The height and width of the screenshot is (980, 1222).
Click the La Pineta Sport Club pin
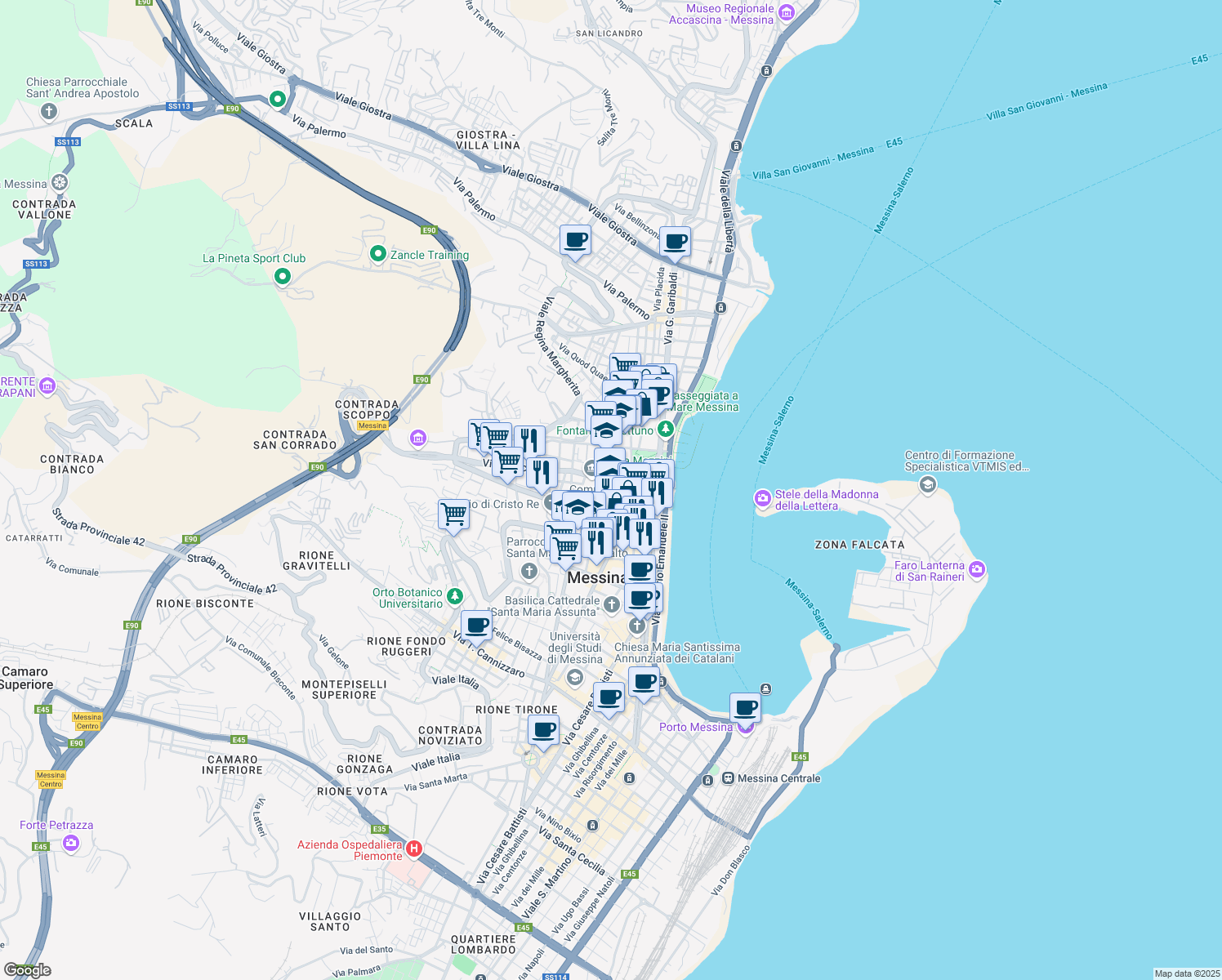[x=283, y=277]
